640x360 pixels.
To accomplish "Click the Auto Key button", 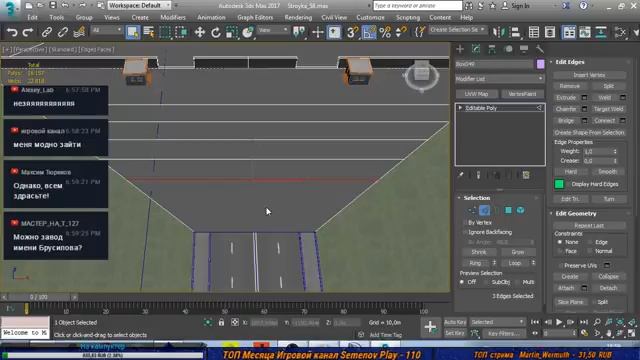I will [455, 322].
